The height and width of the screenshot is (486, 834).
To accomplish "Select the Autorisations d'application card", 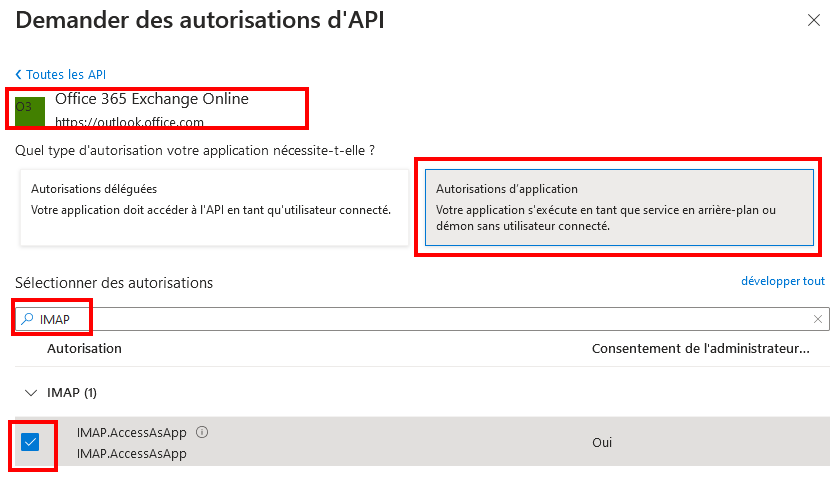I will click(619, 207).
